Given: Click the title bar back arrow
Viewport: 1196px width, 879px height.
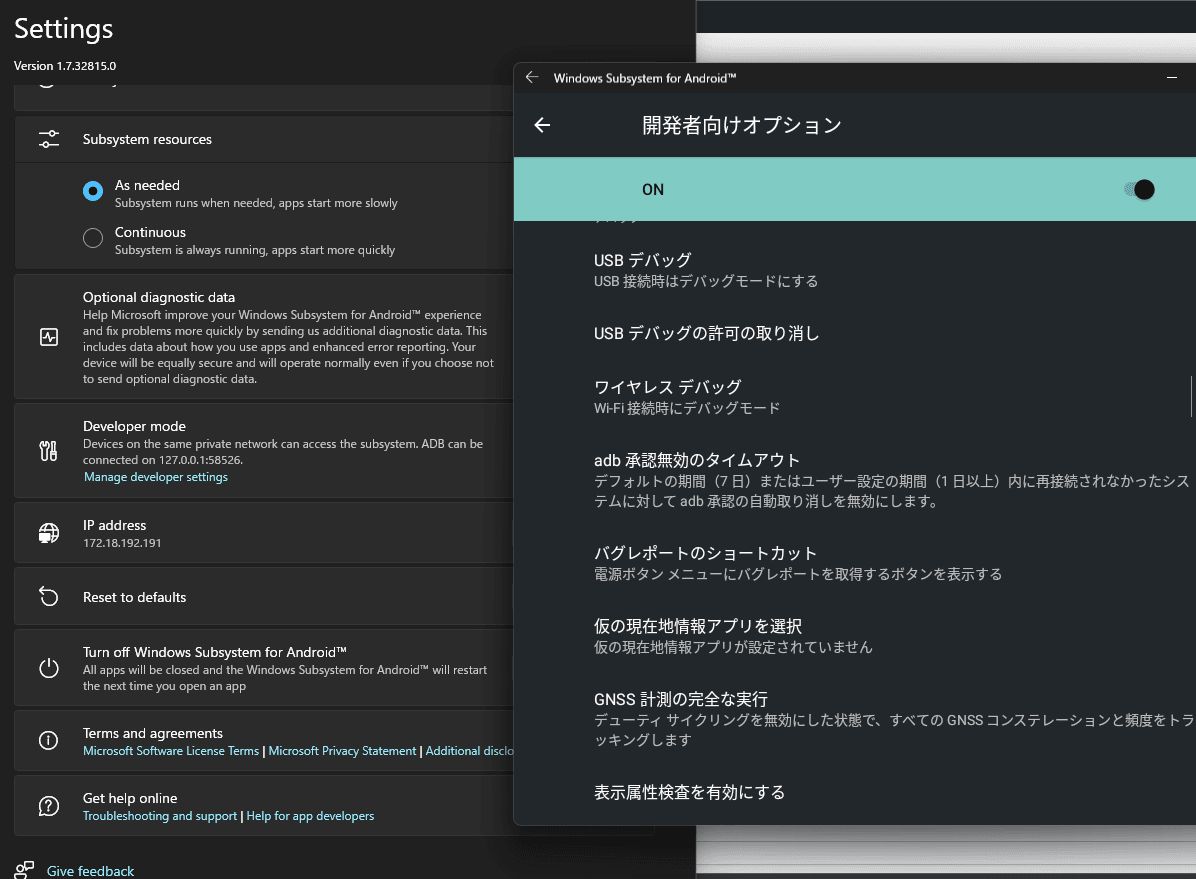Looking at the screenshot, I should (x=532, y=78).
